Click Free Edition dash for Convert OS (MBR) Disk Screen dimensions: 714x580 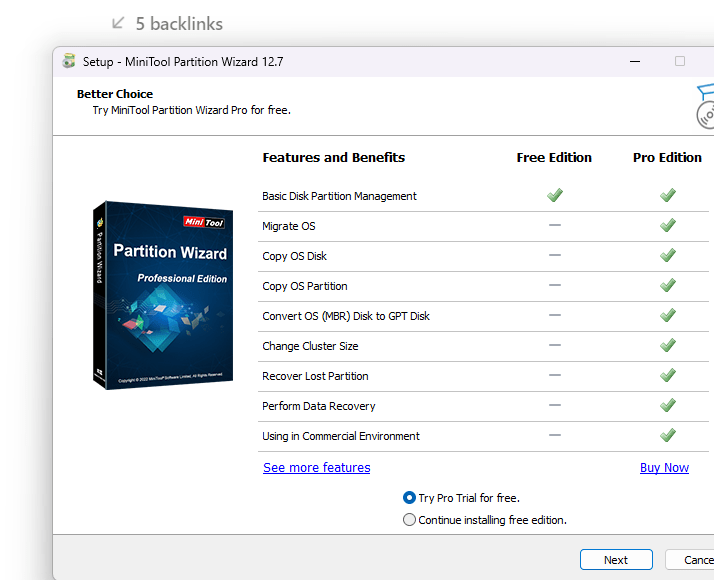tap(555, 315)
